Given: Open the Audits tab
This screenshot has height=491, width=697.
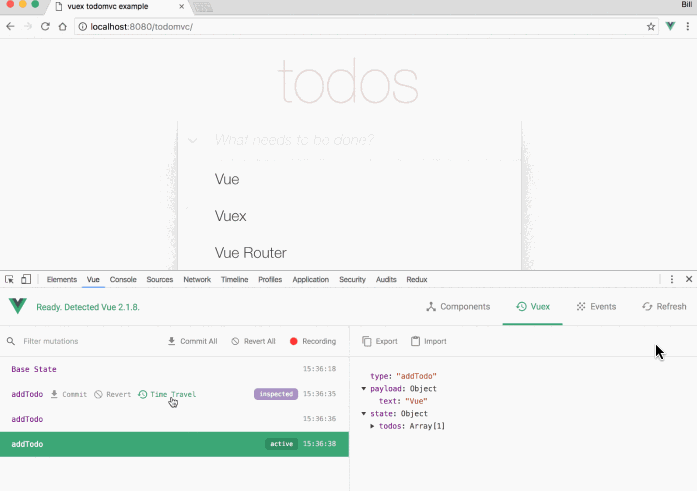Looking at the screenshot, I should [x=386, y=279].
